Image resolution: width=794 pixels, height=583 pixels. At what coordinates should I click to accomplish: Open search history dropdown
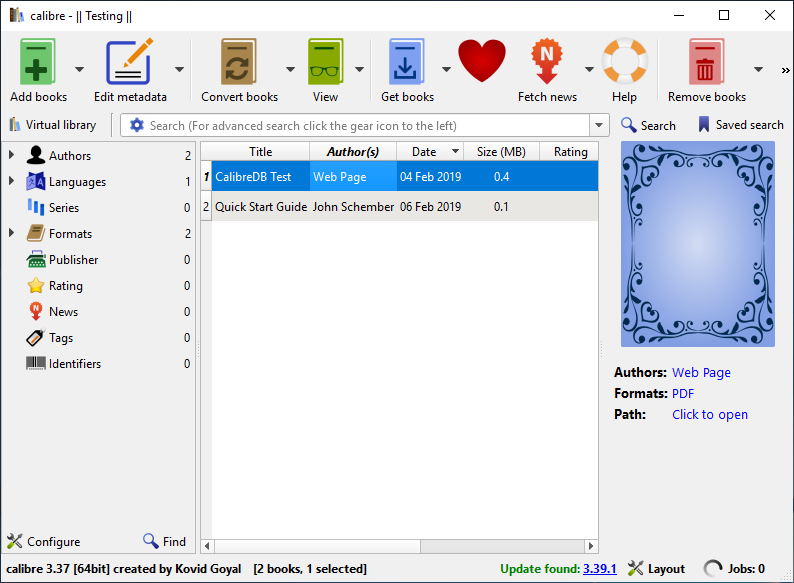click(599, 125)
